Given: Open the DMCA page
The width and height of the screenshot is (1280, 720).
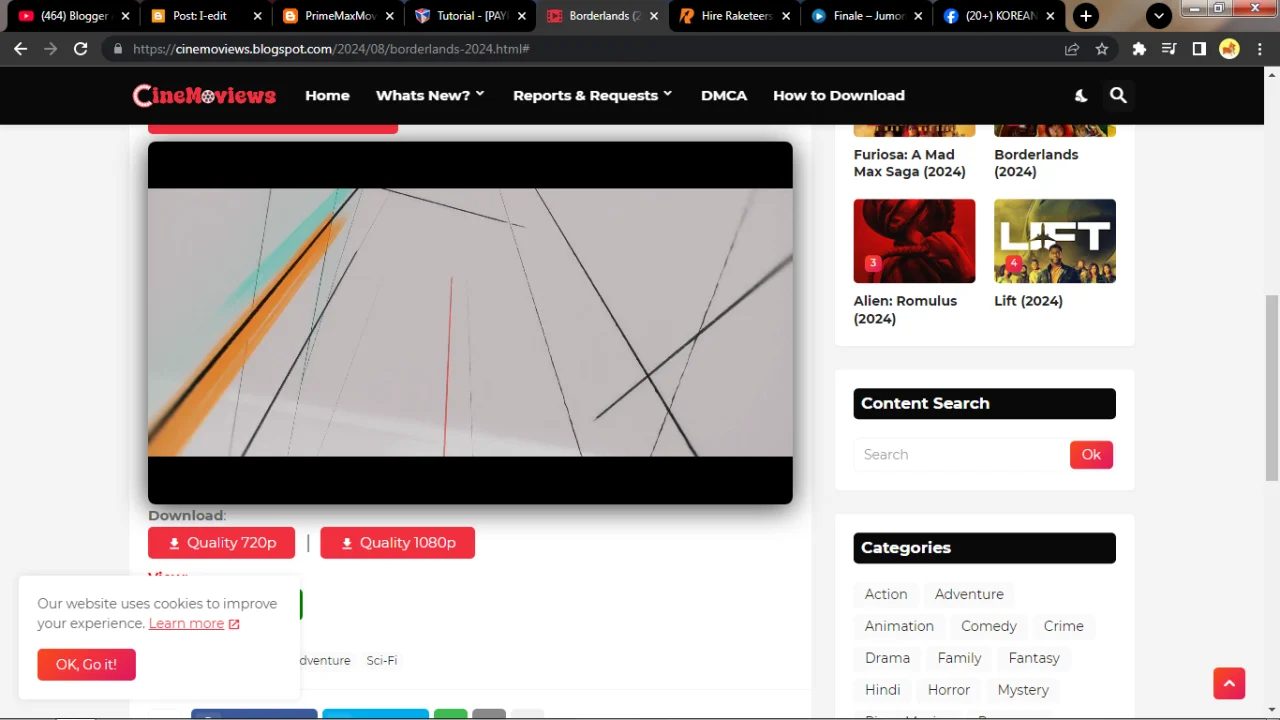Looking at the screenshot, I should click(724, 95).
